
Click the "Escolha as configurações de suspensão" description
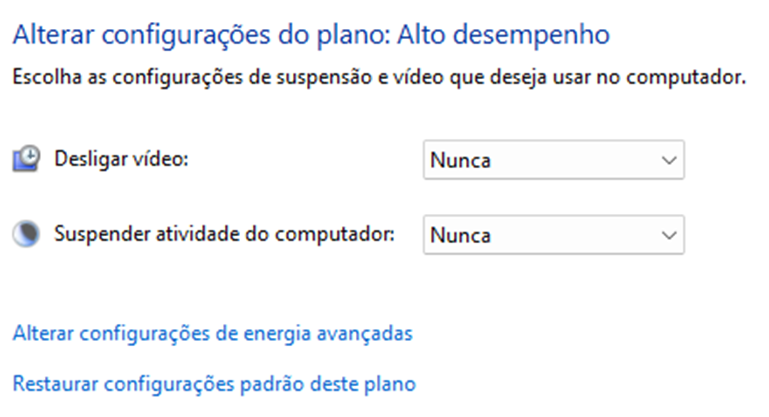point(378,77)
